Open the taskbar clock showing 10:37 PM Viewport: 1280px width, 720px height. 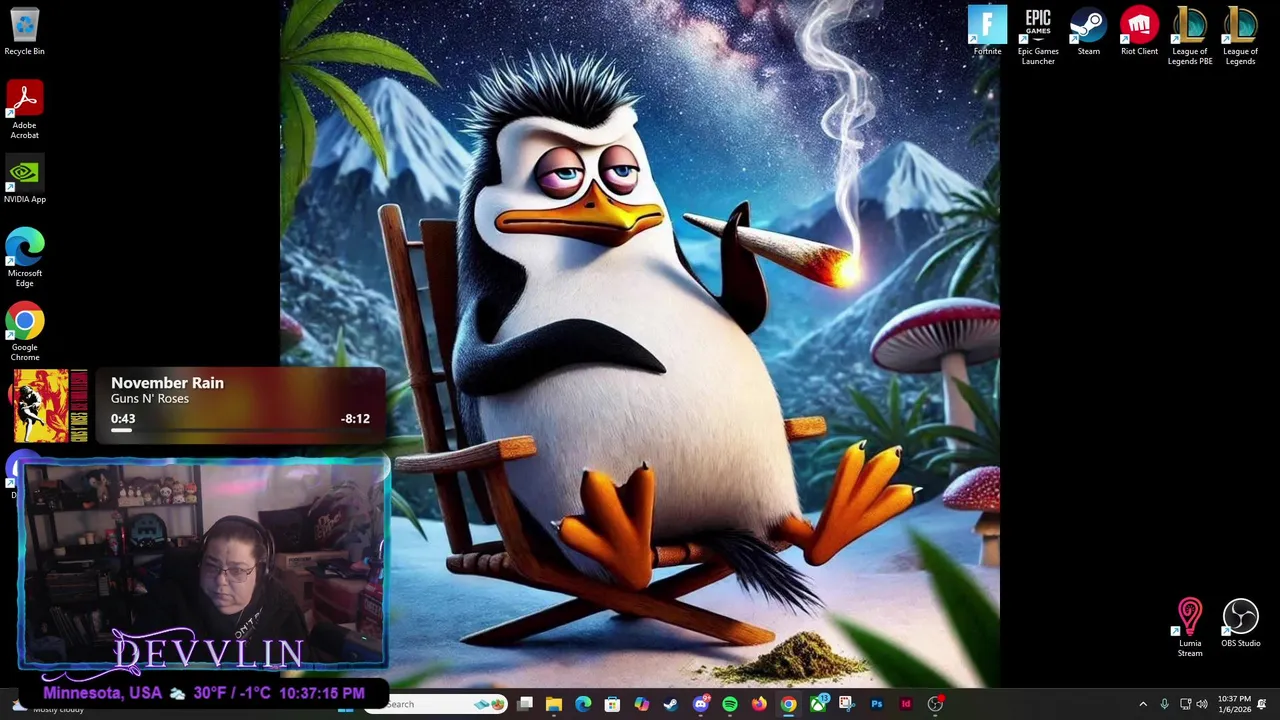[x=1234, y=704]
